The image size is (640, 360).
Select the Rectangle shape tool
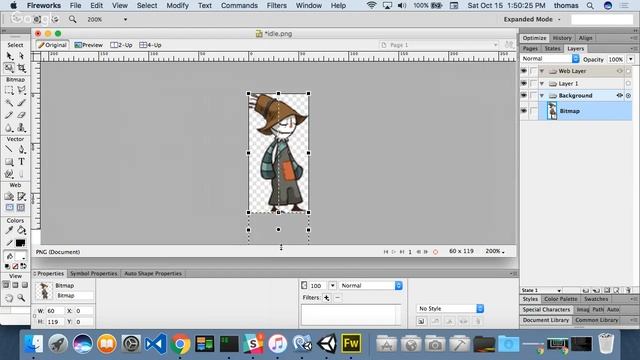[x=9, y=162]
